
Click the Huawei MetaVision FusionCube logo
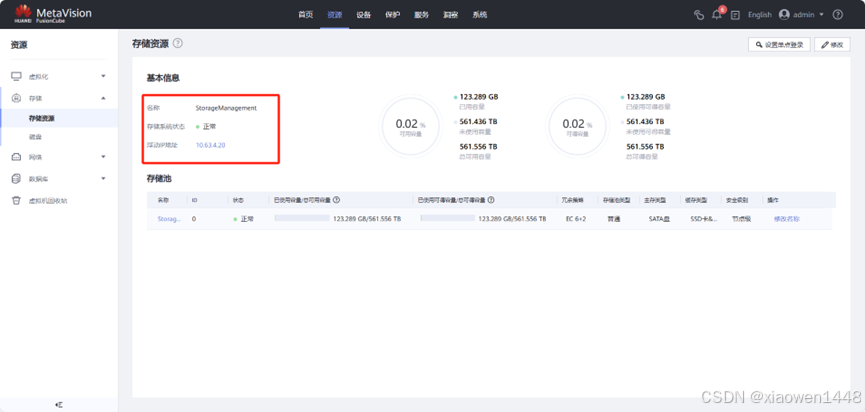(x=53, y=14)
